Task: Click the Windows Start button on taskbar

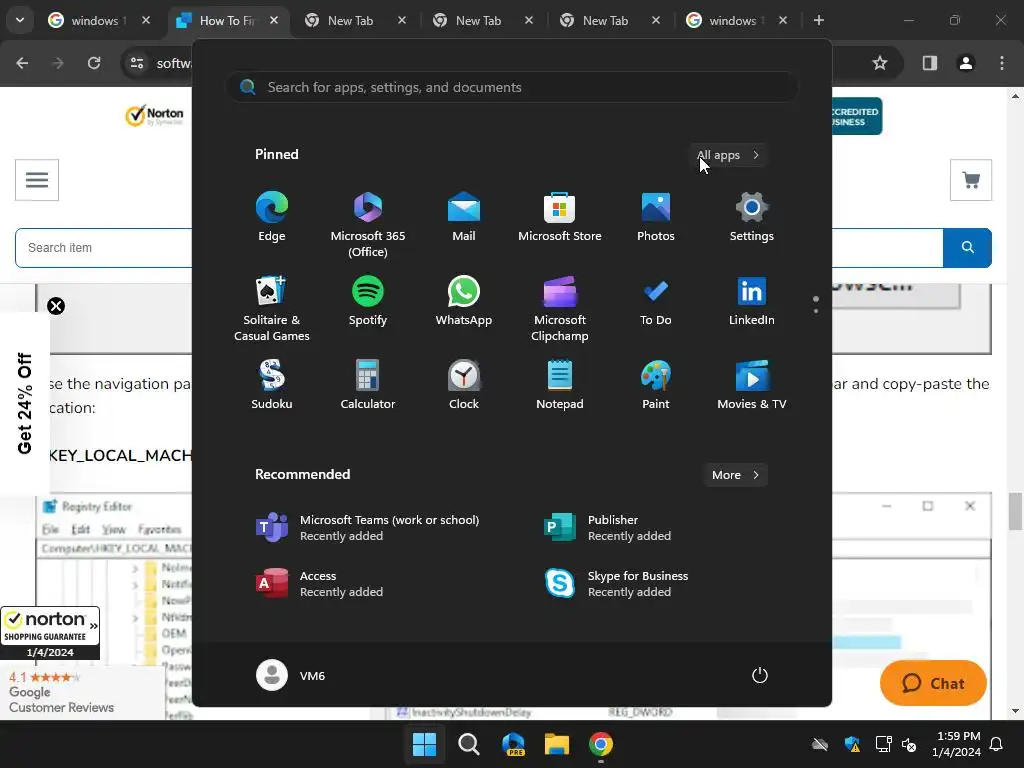Action: coord(424,744)
